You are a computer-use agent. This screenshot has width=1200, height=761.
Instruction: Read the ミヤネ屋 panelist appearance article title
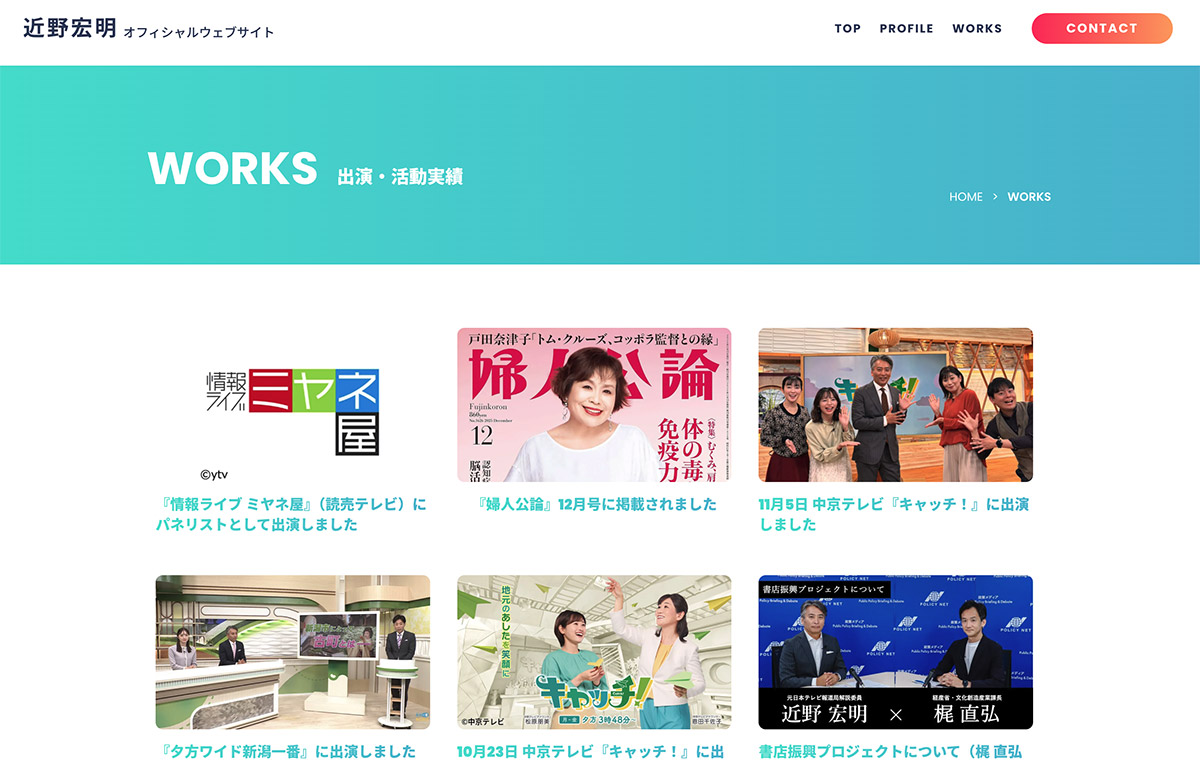point(291,514)
